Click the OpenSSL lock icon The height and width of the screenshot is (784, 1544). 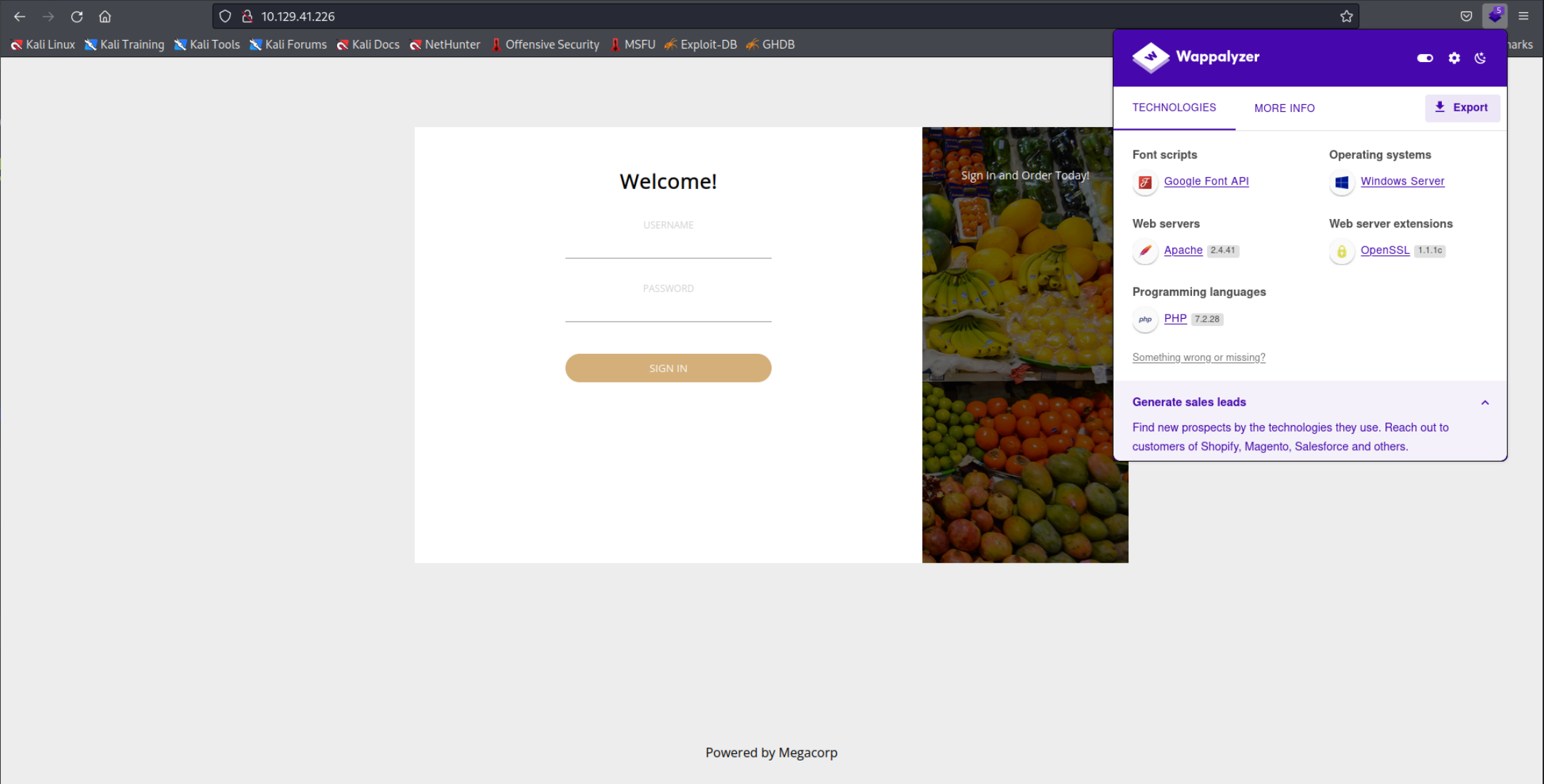(x=1341, y=251)
